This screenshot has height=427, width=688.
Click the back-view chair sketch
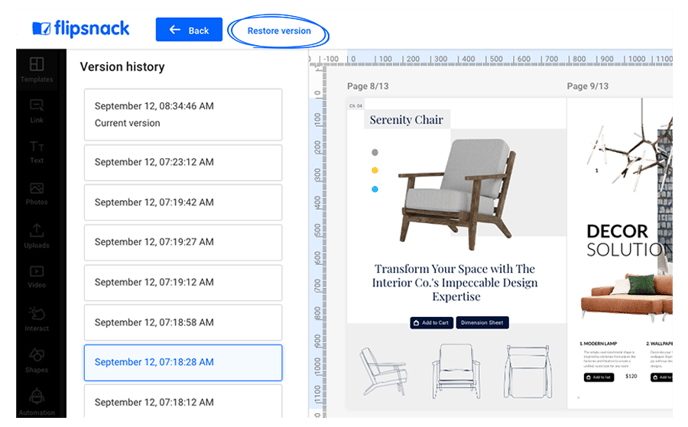tap(528, 371)
